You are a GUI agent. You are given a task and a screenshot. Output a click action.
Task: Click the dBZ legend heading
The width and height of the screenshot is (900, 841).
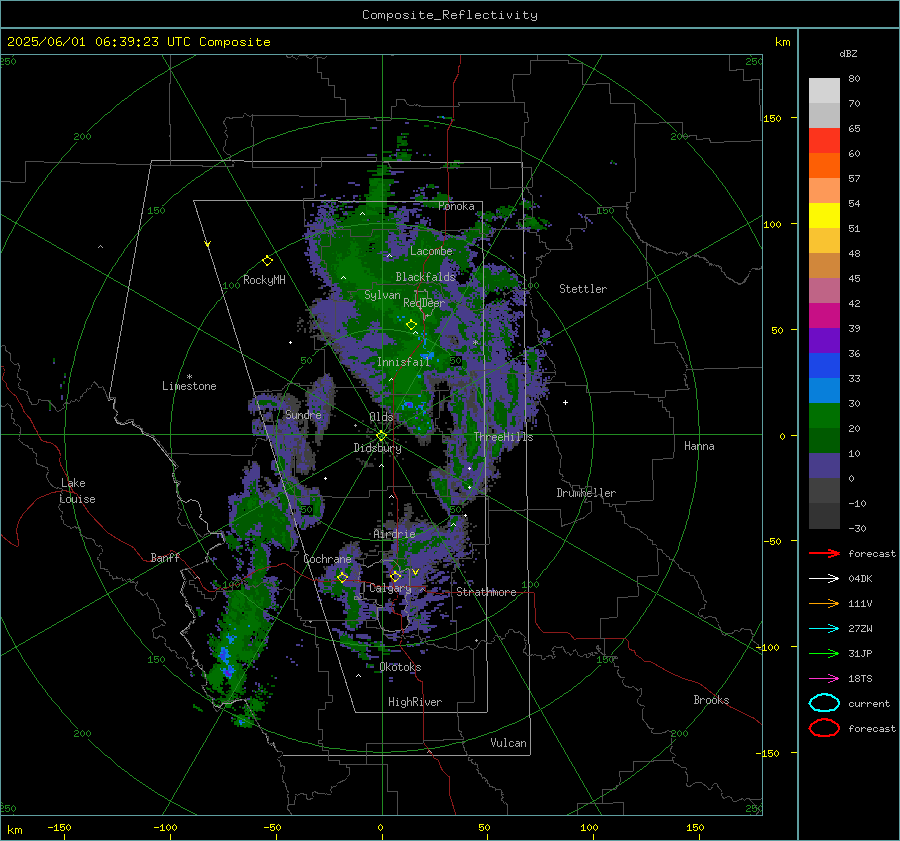click(x=848, y=53)
